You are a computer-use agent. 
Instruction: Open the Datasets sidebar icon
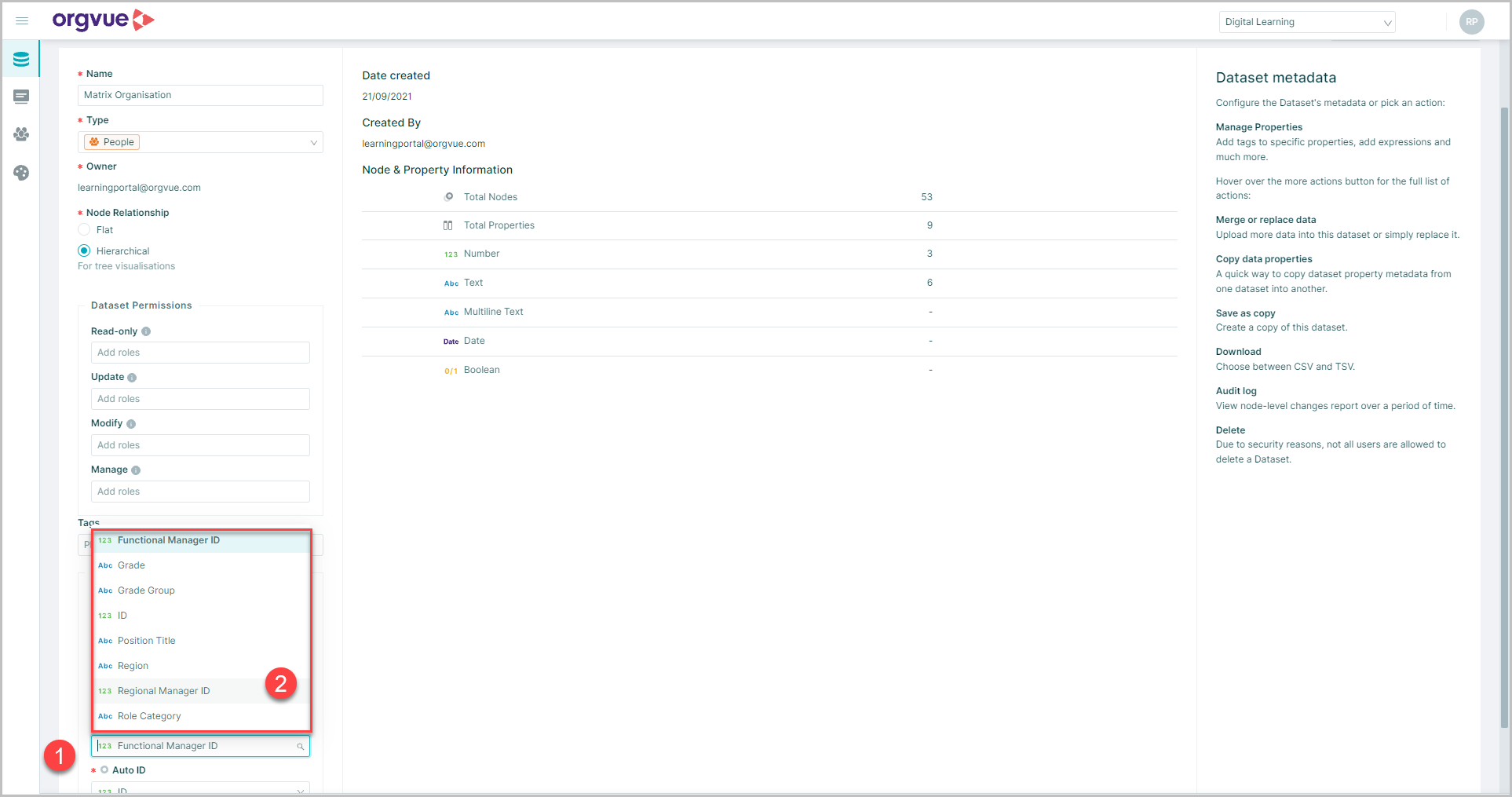(x=21, y=60)
